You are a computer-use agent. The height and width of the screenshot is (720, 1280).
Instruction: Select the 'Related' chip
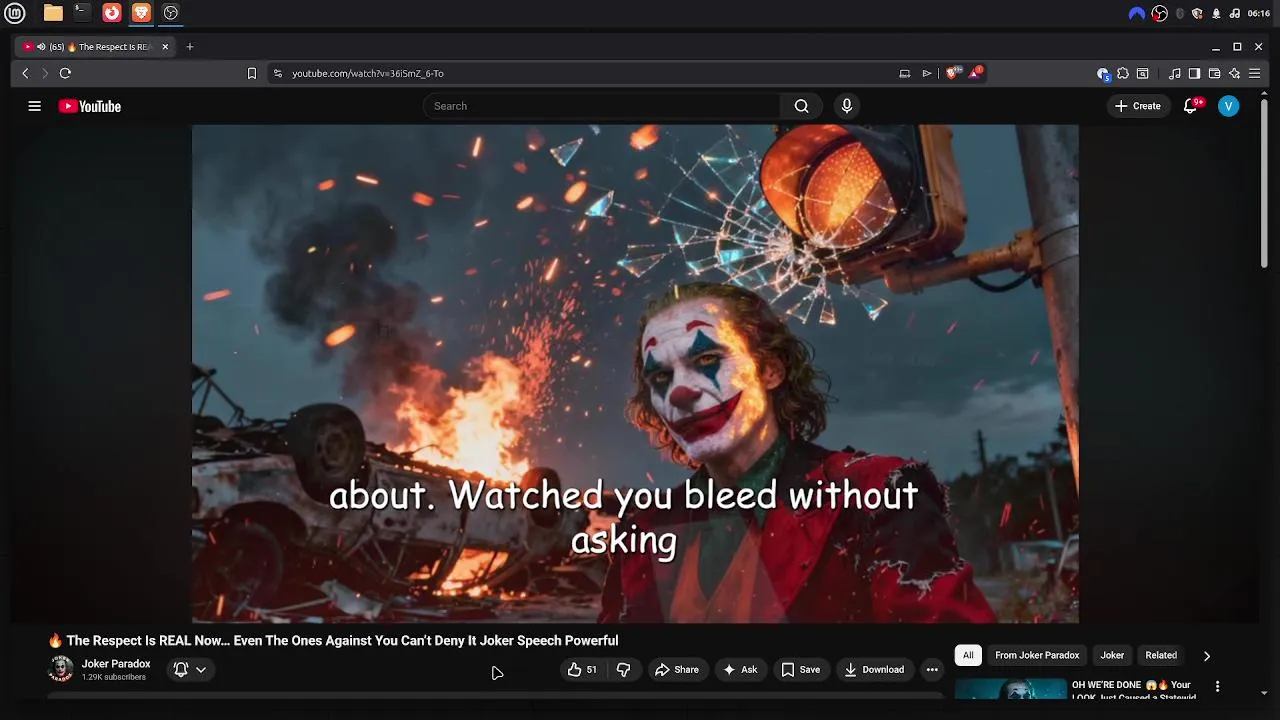tap(1161, 655)
